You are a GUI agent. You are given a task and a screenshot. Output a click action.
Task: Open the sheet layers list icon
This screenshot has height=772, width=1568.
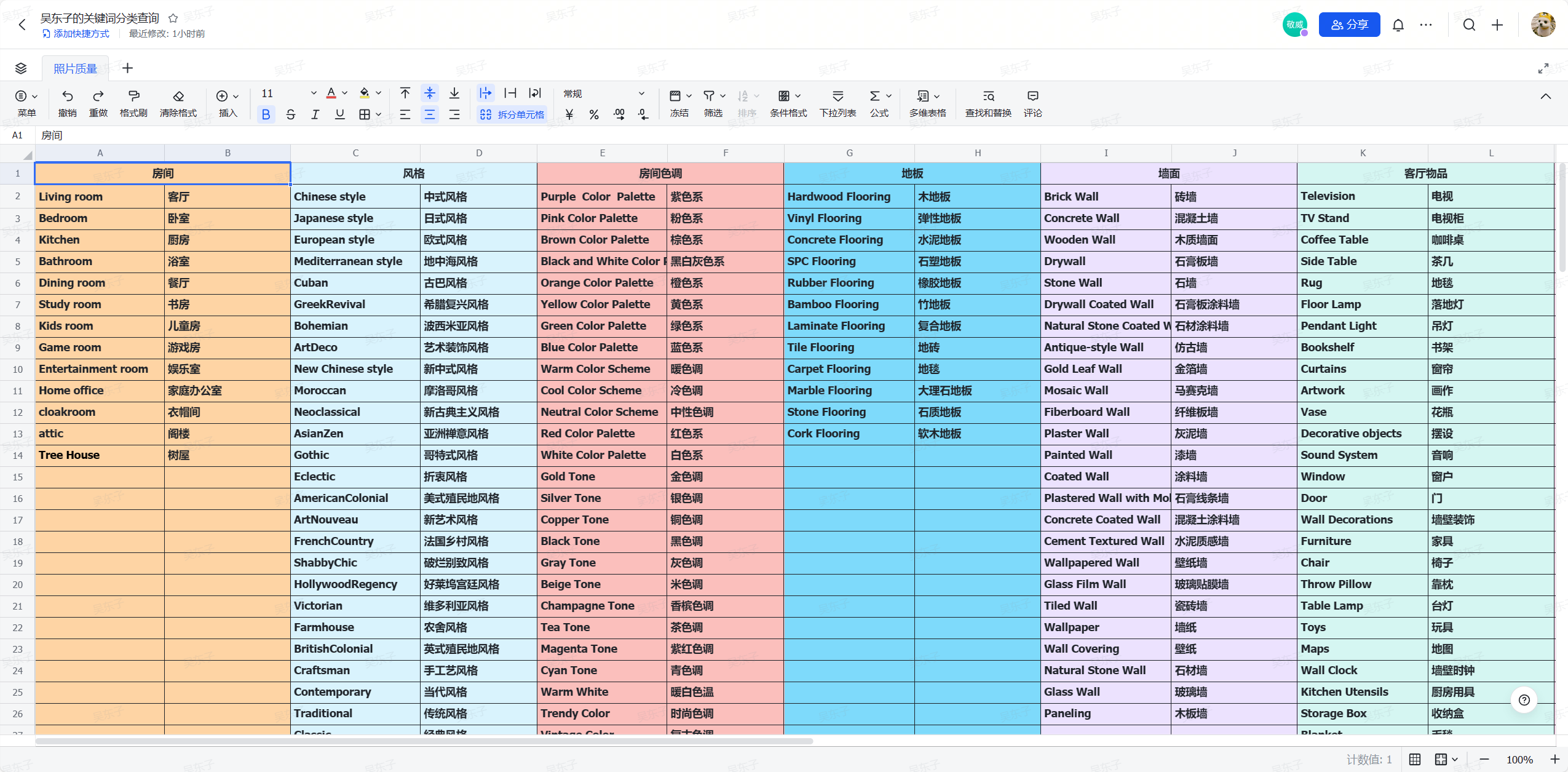pyautogui.click(x=21, y=68)
